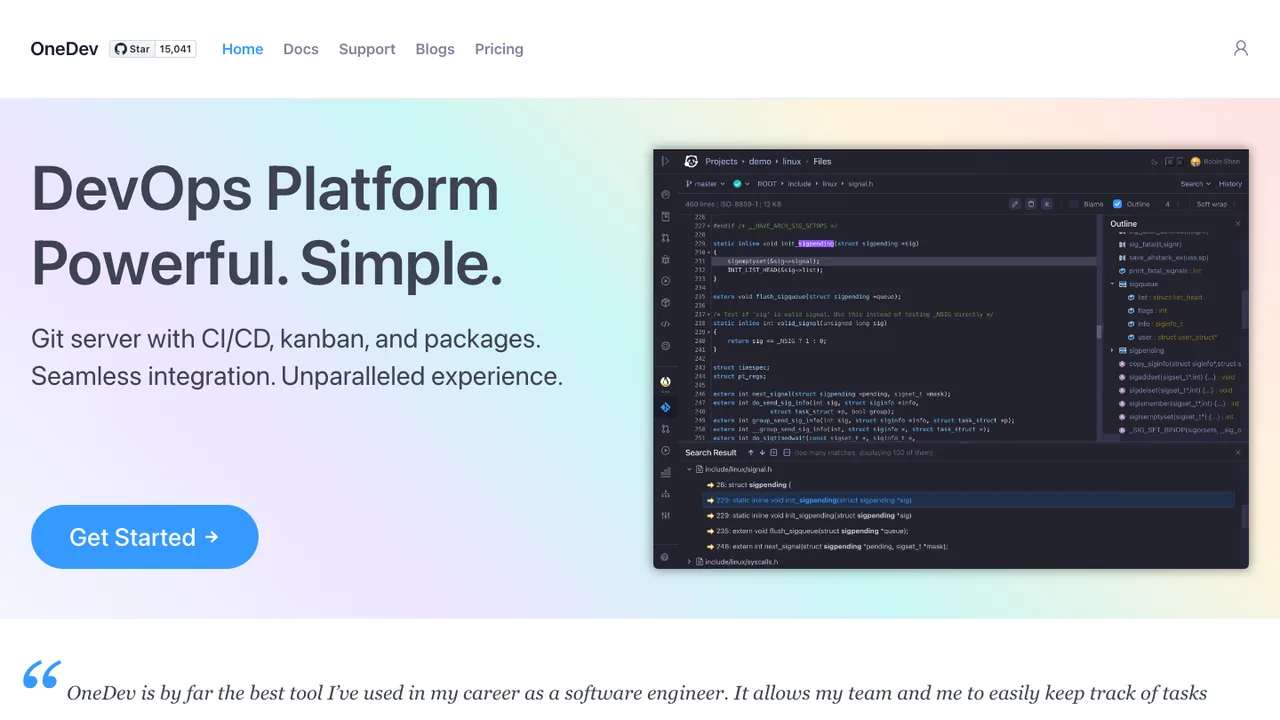This screenshot has width=1280, height=720.
Task: Click include in the file path
Action: pos(799,184)
